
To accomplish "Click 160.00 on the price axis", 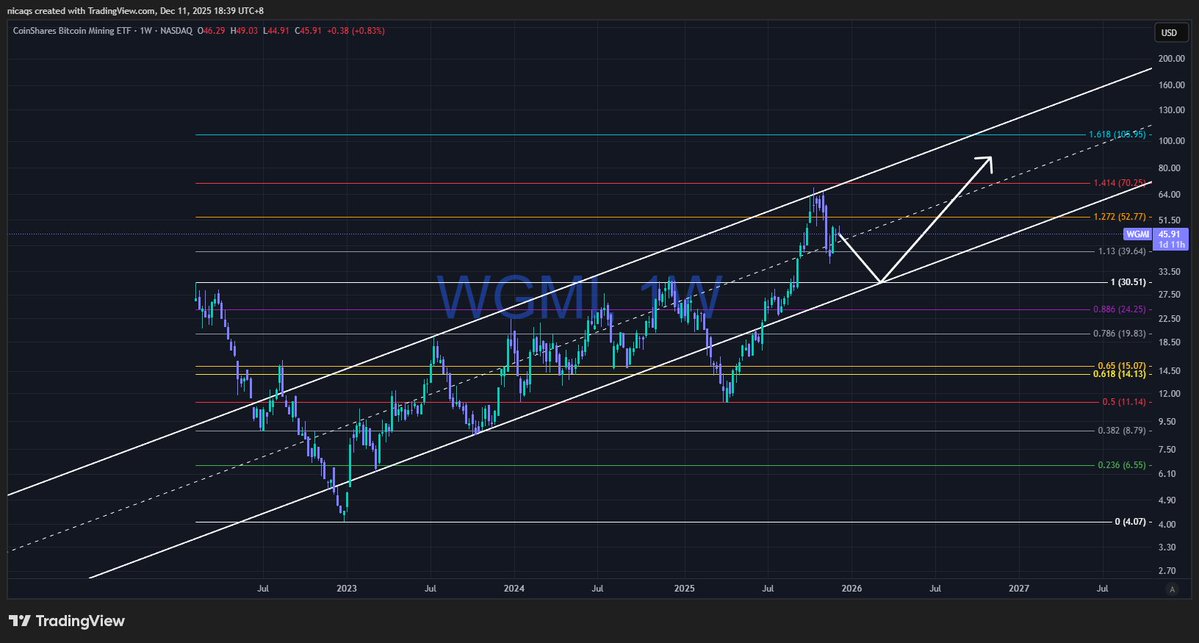I will pos(1171,86).
